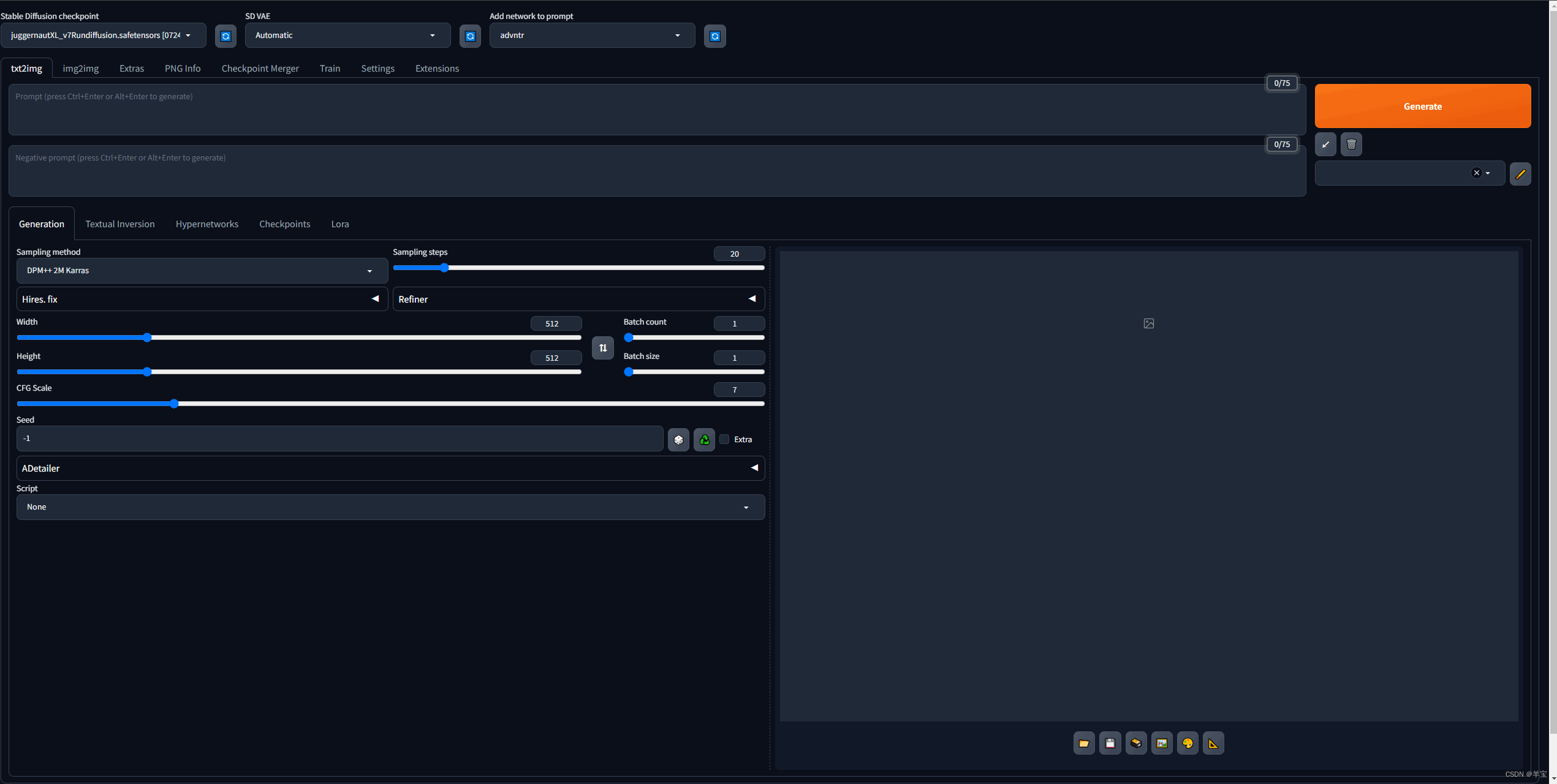The image size is (1557, 784).
Task: Drag the CFG Scale slider
Action: tap(175, 403)
